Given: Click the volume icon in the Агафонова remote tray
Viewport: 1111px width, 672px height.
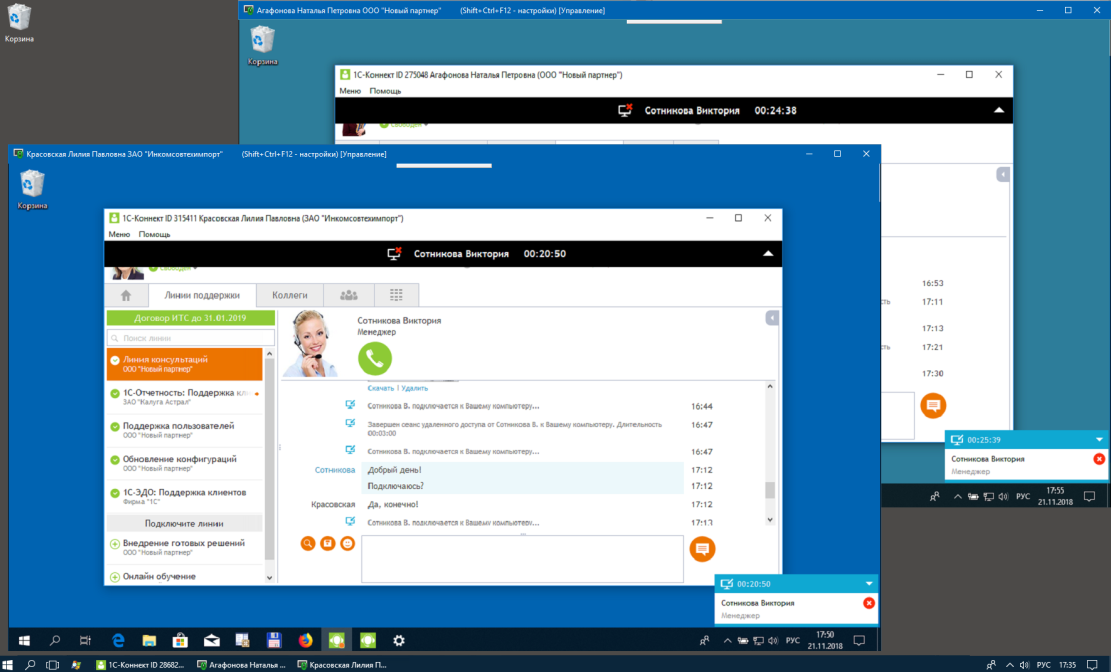Looking at the screenshot, I should 1003,496.
